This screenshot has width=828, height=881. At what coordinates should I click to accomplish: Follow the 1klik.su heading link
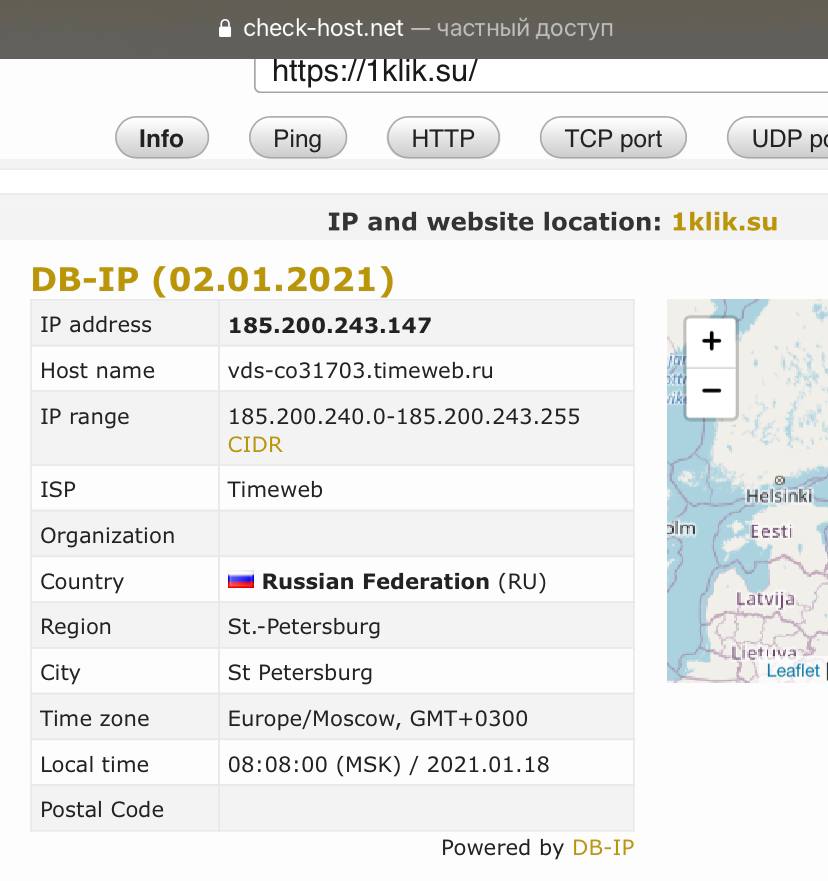725,221
